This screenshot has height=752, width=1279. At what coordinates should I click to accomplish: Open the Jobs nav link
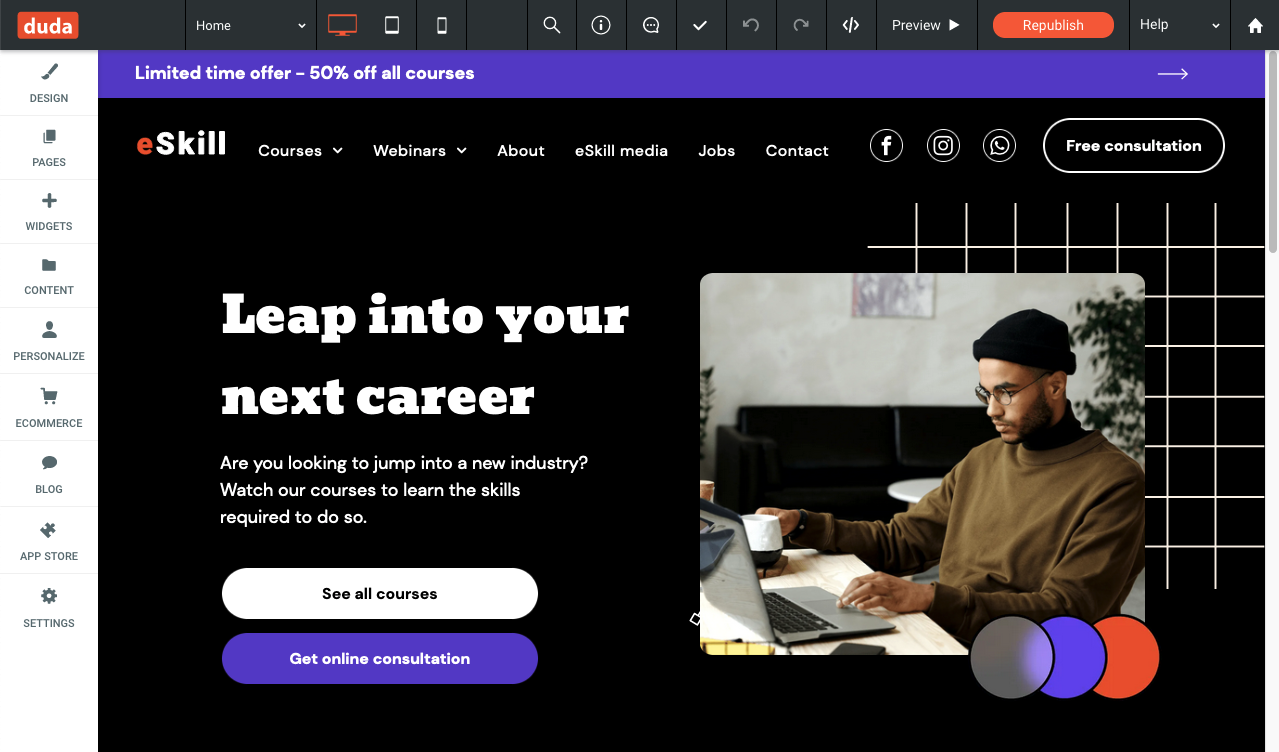[x=717, y=151]
